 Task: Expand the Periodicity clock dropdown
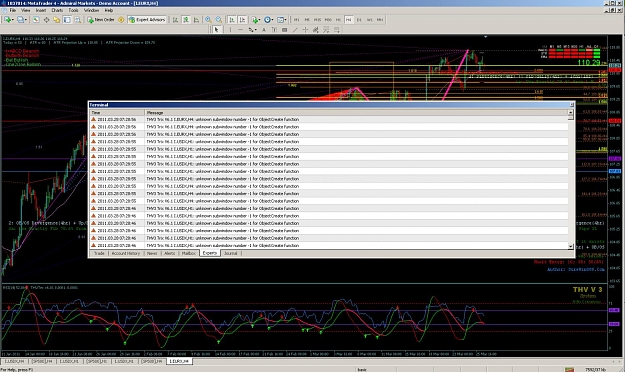point(273,20)
